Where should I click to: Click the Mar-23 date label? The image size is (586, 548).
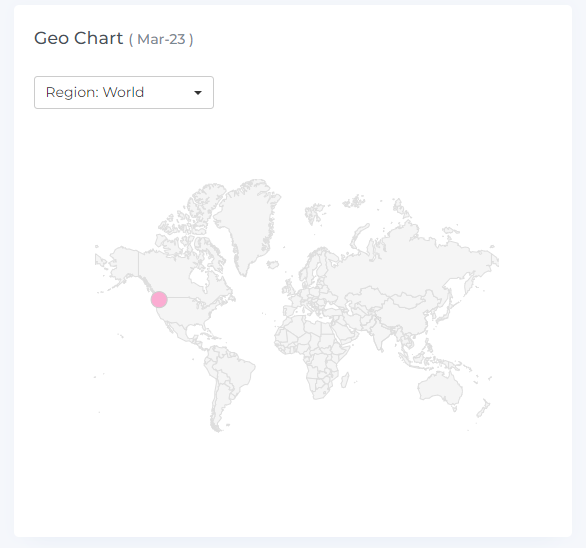coord(161,39)
